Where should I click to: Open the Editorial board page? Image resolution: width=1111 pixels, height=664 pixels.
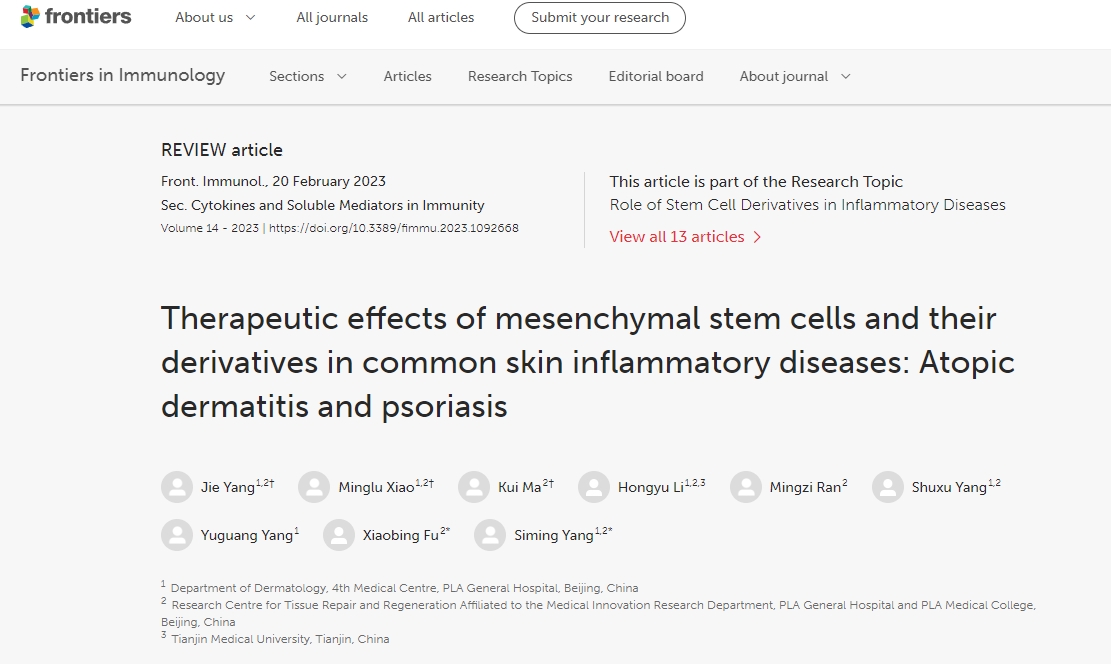(x=656, y=76)
